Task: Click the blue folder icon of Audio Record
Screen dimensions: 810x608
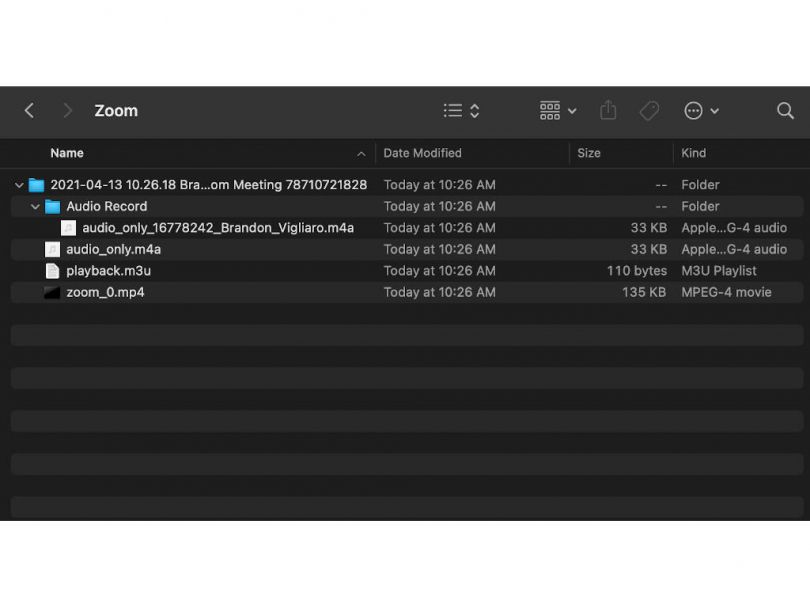Action: (x=51, y=206)
